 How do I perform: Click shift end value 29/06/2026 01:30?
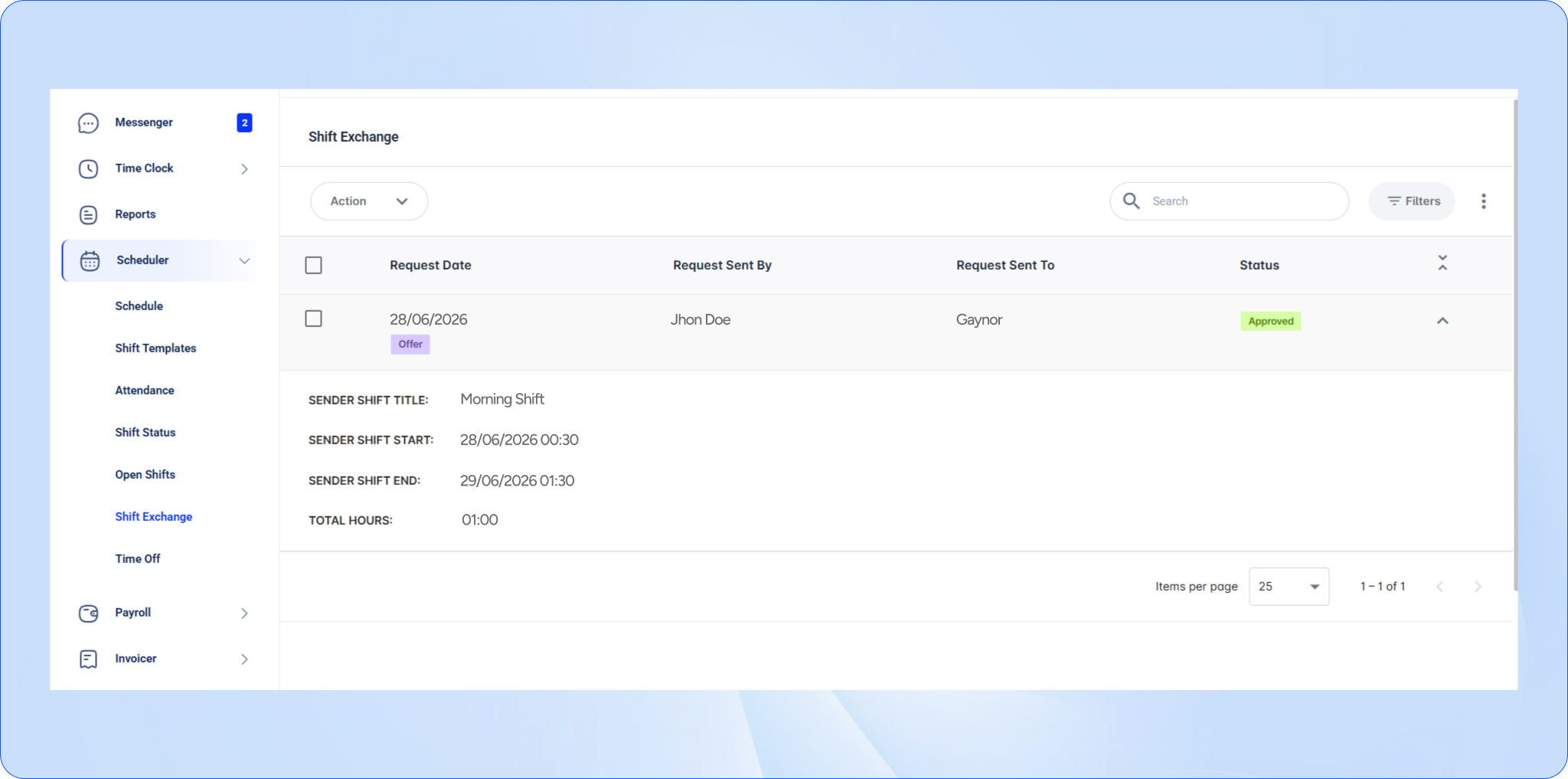coord(517,480)
